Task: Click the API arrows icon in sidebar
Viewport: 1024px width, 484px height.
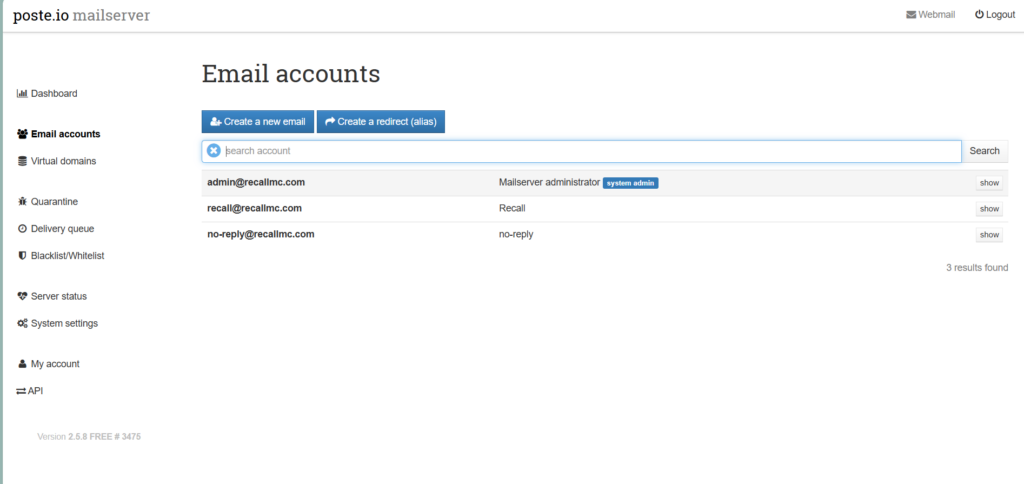Action: coord(21,391)
